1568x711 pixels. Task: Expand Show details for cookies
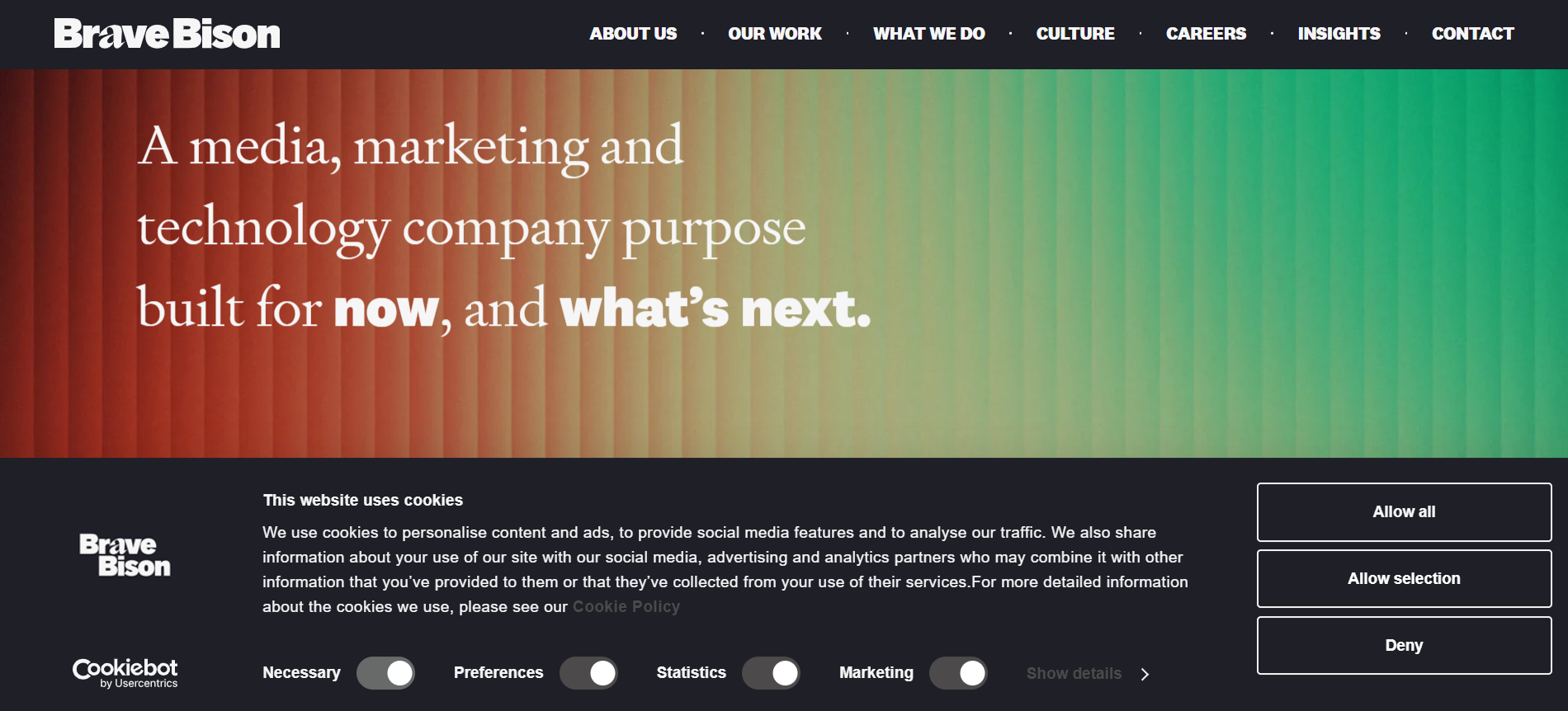[x=1074, y=673]
